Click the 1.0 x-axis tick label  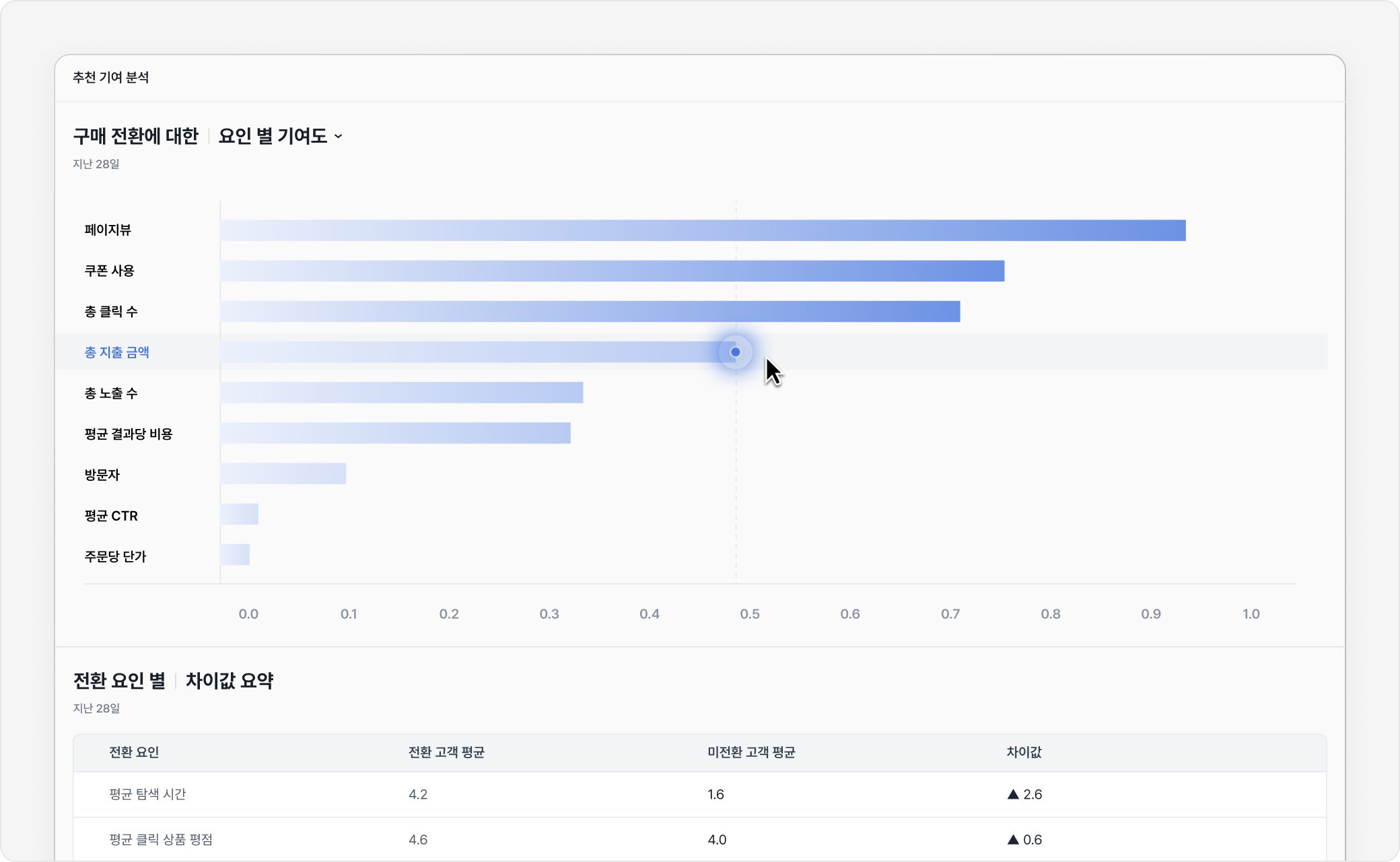tap(1251, 614)
